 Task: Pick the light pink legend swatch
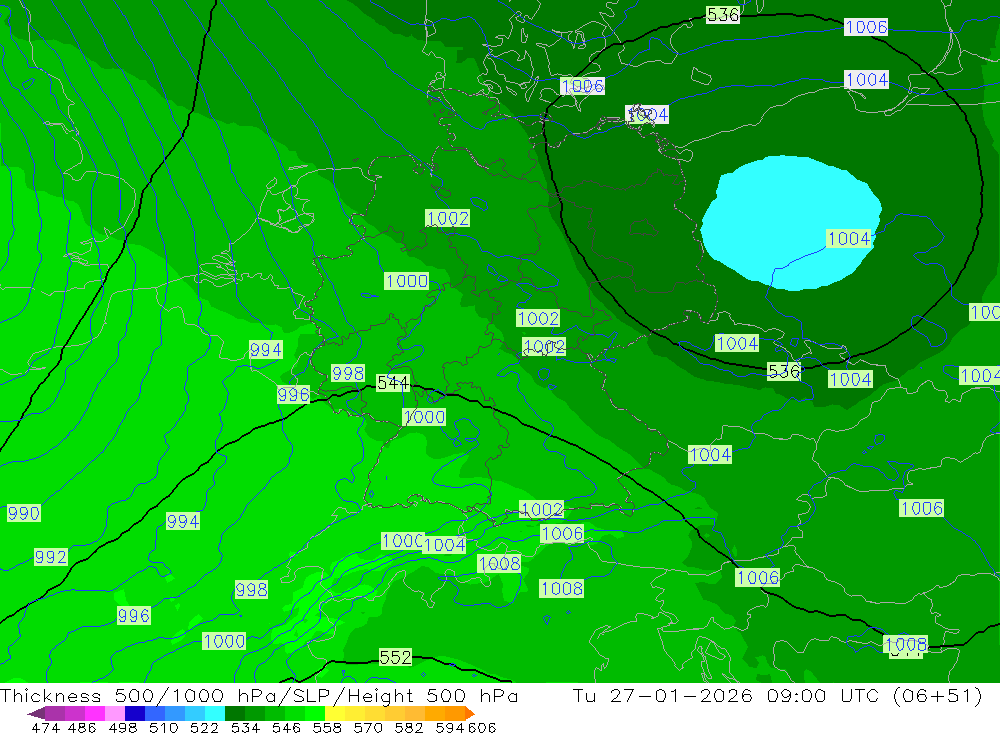coord(115,713)
